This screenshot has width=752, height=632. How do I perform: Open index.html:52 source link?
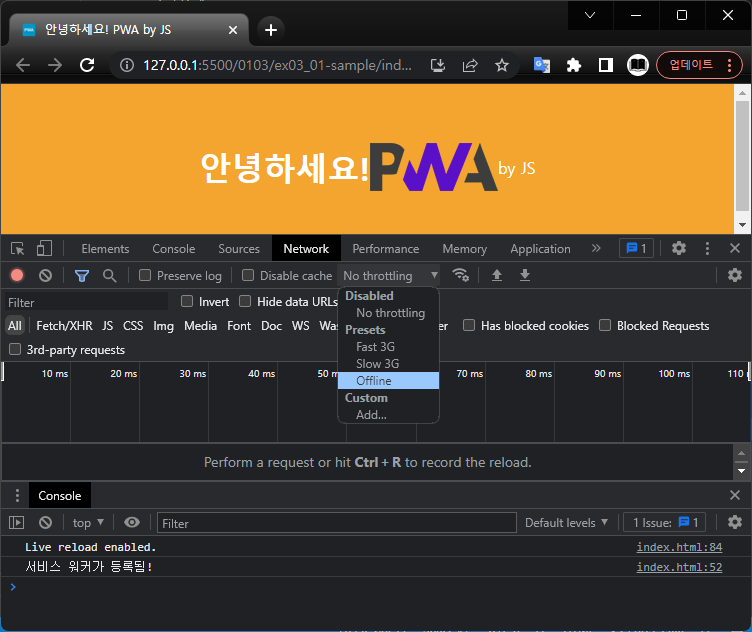coord(679,567)
